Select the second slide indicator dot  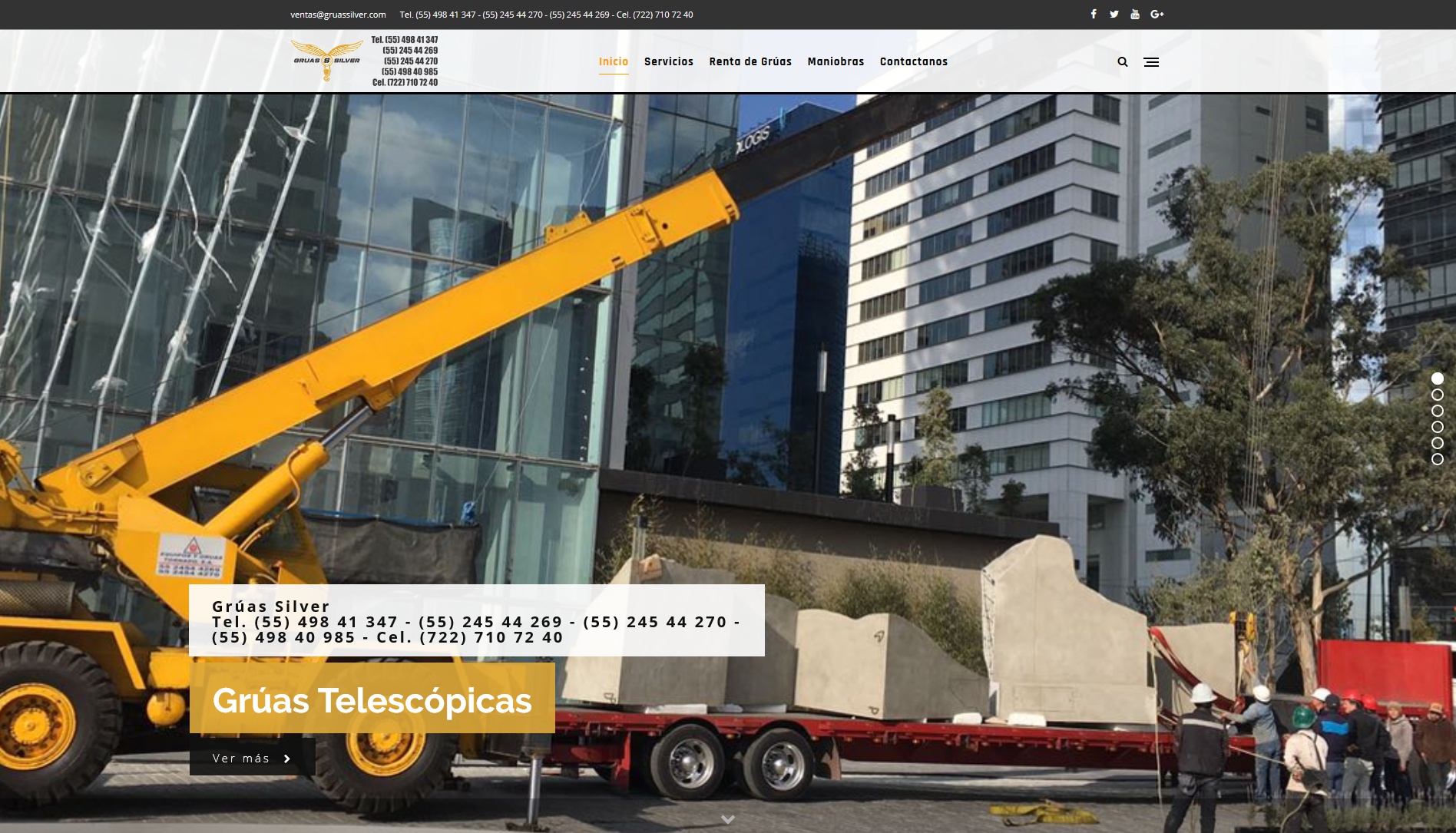1438,395
